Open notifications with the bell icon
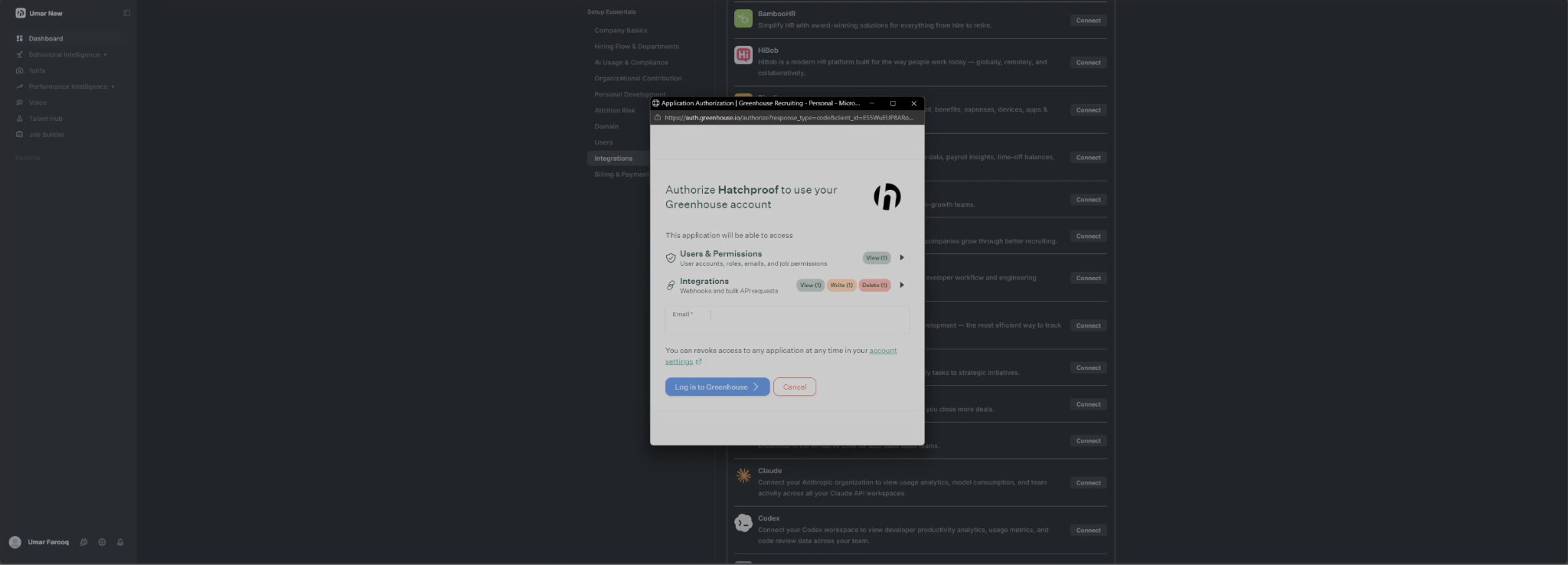The image size is (1568, 565). 120,542
